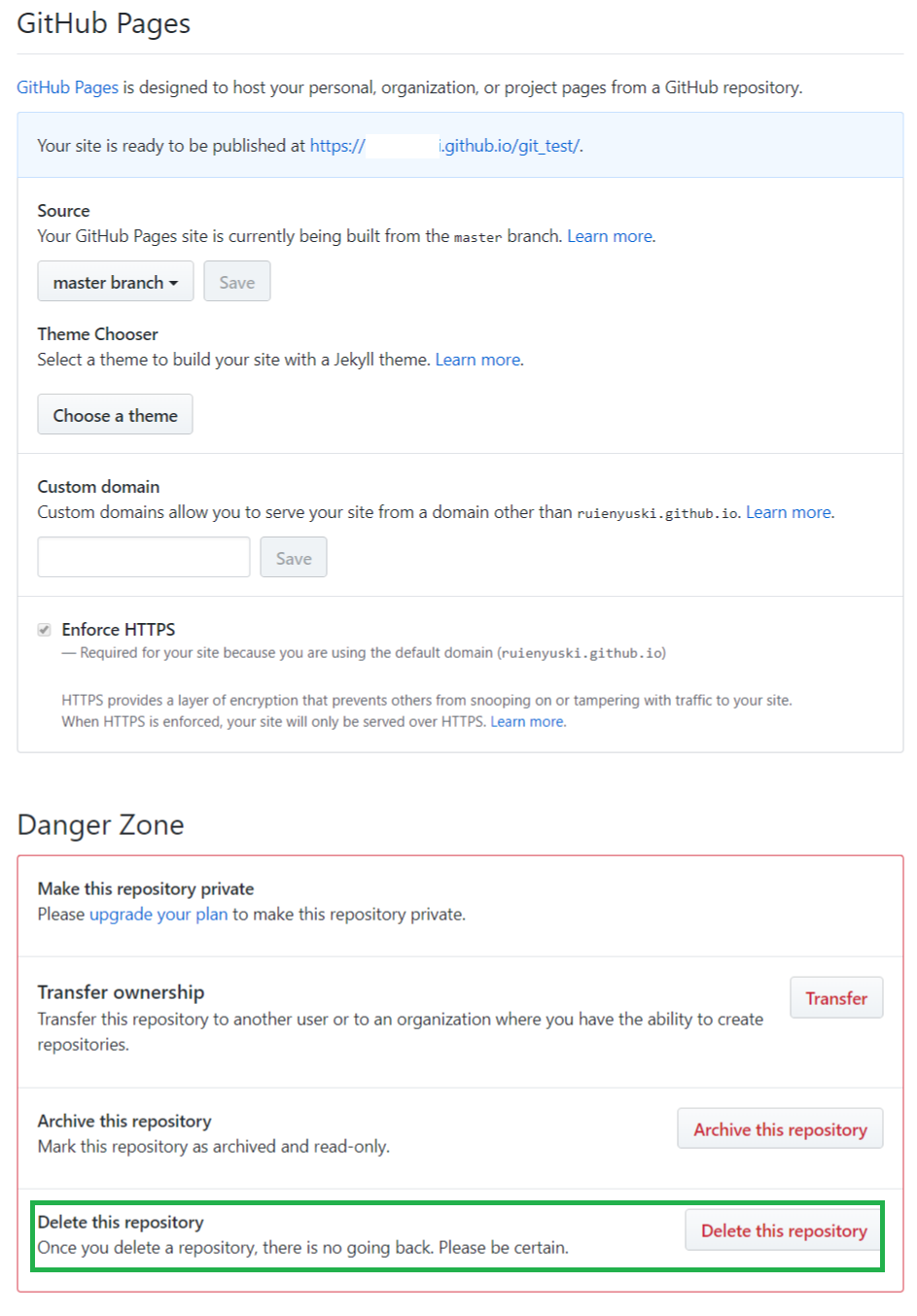917x1316 pixels.
Task: Click the Save button beside master branch
Action: [236, 282]
